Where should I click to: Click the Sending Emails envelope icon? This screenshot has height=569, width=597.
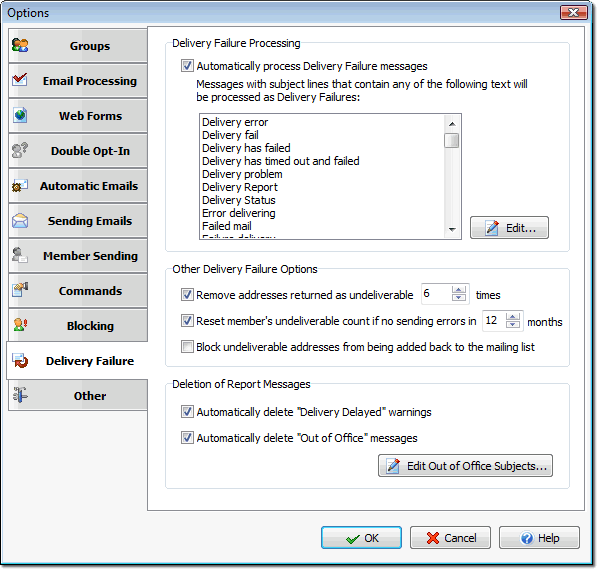[20, 221]
